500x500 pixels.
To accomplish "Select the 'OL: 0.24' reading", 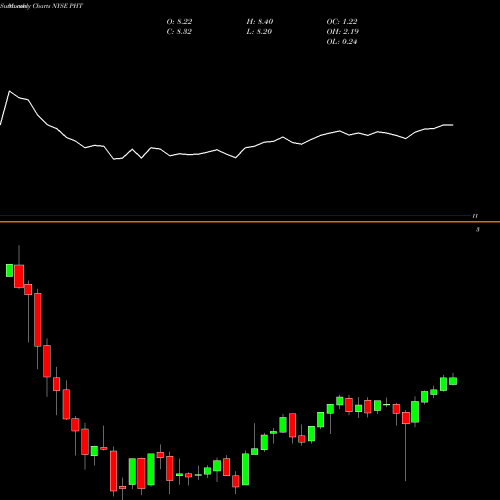I will tap(342, 42).
